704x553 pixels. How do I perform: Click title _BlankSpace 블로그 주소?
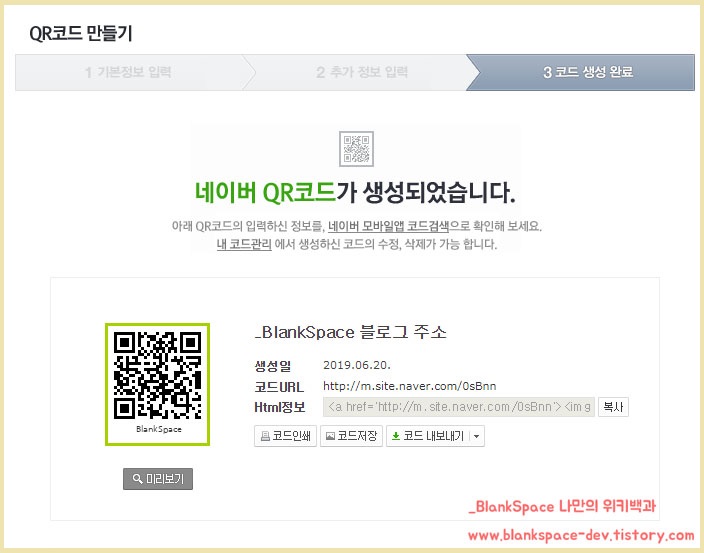pyautogui.click(x=350, y=332)
